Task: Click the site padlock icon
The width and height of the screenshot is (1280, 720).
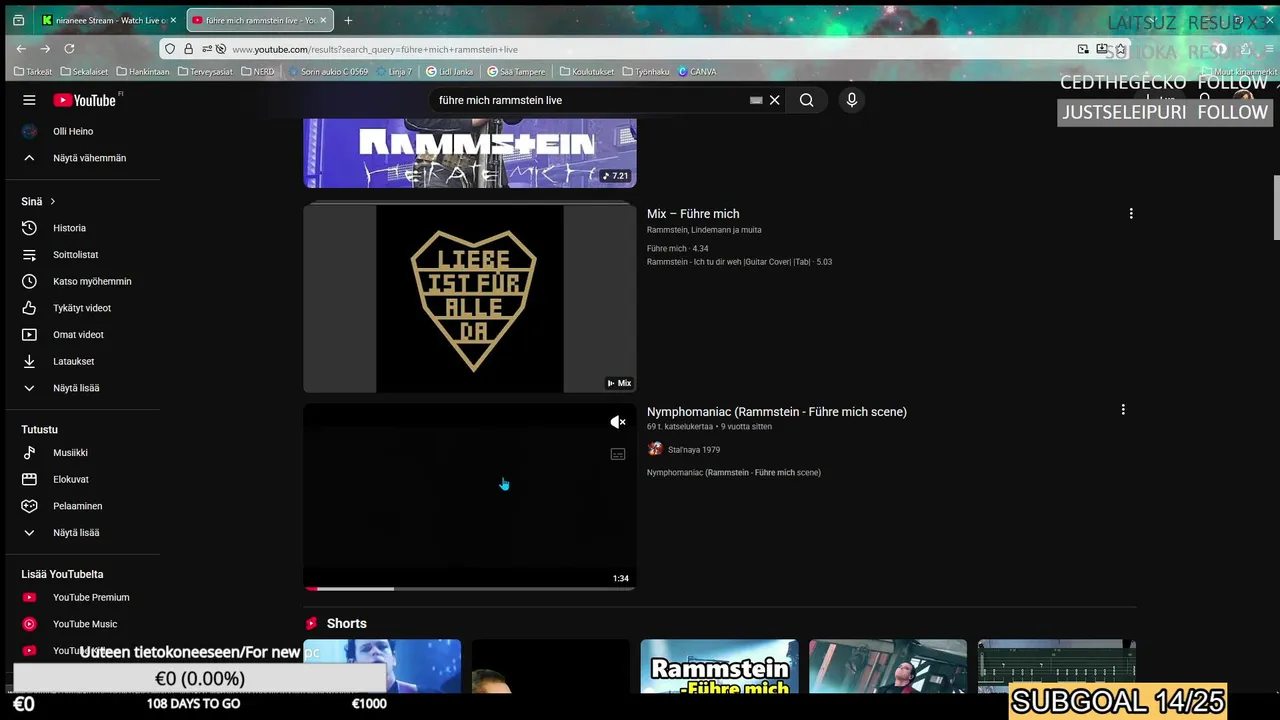Action: 188,49
